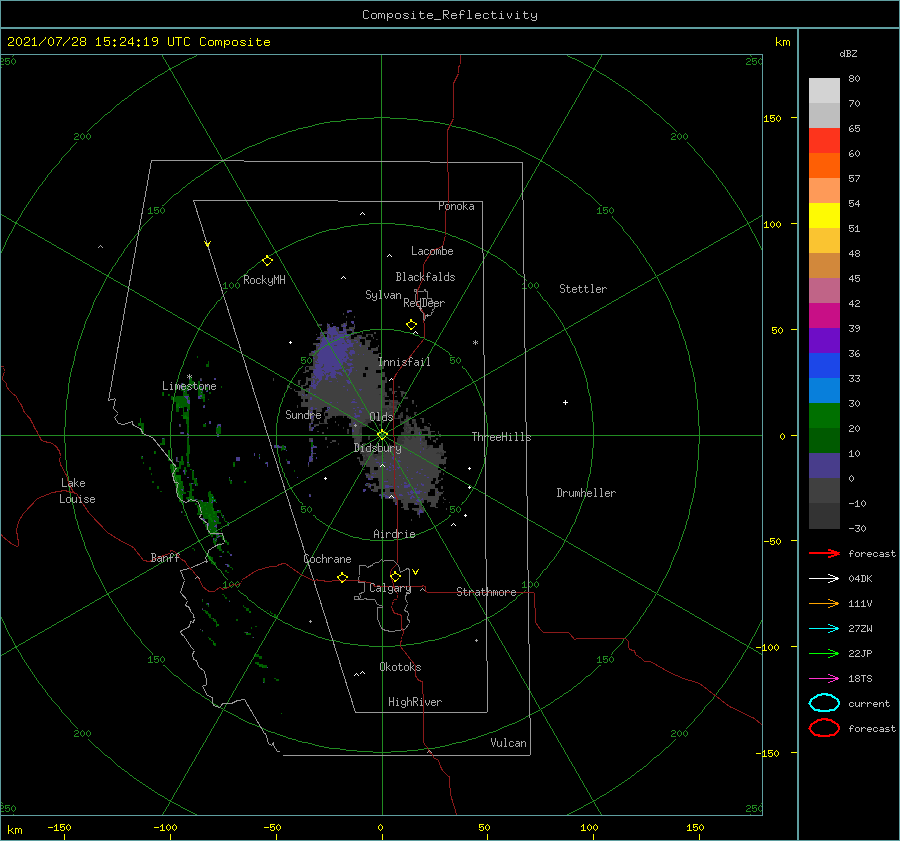Click the yellow diamond marker inside Calgary outline
This screenshot has height=841, width=900.
pos(395,576)
